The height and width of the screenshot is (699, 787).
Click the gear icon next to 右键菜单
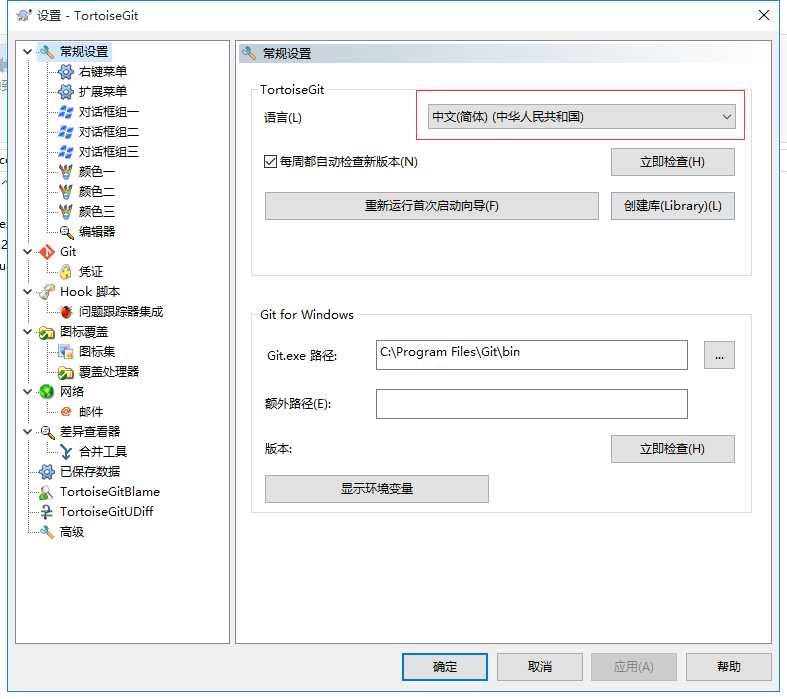tap(66, 72)
